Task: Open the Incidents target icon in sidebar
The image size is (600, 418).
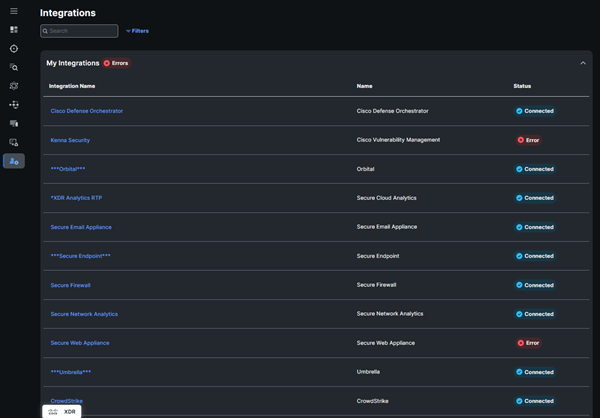Action: click(14, 49)
